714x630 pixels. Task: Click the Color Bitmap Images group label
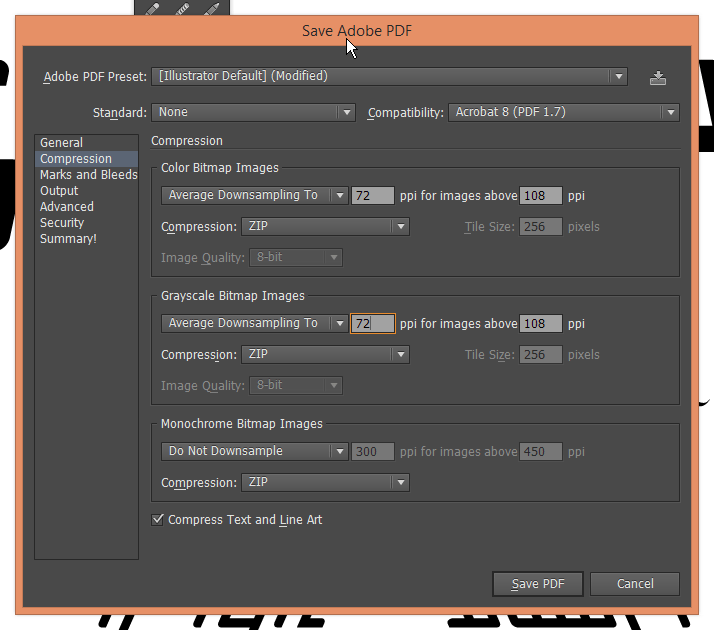pyautogui.click(x=219, y=168)
